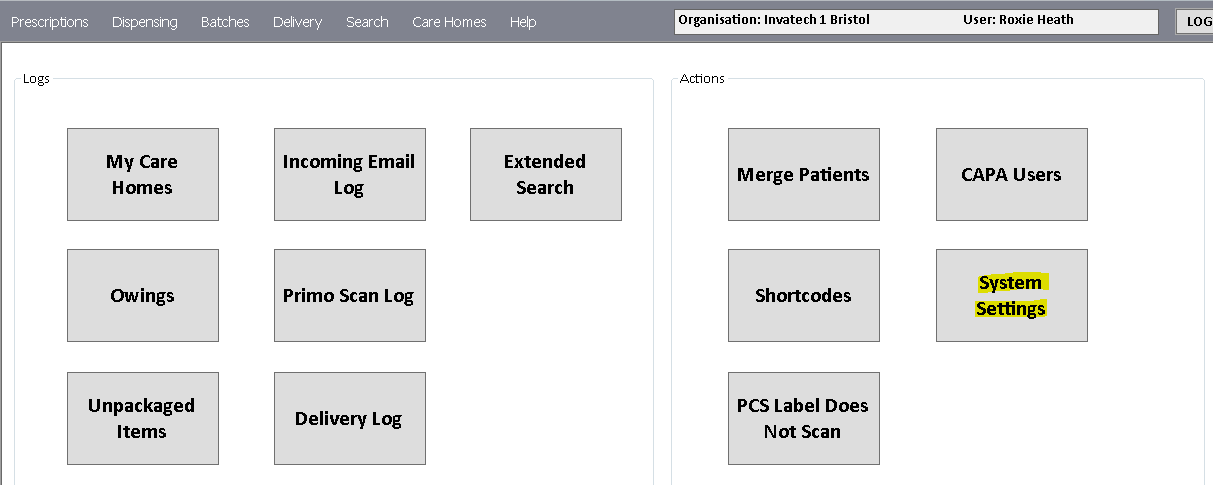Image resolution: width=1213 pixels, height=485 pixels.
Task: Open the Delivery menu
Action: point(297,22)
